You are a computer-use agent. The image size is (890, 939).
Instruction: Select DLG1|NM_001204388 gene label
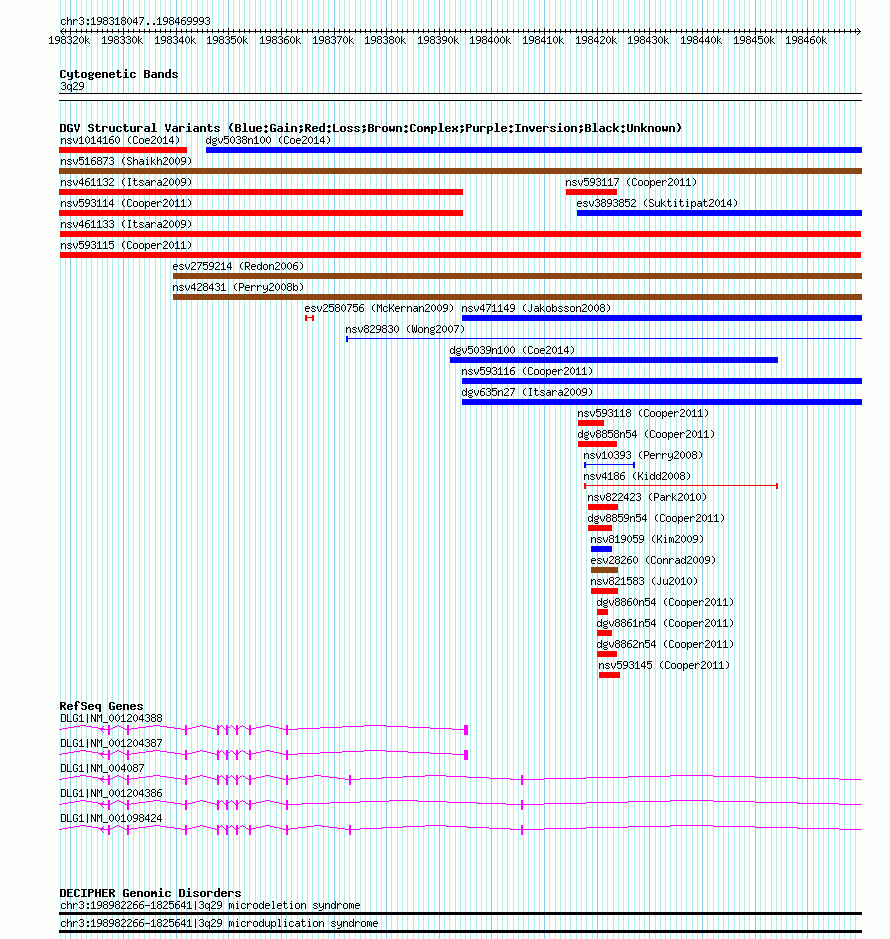111,718
